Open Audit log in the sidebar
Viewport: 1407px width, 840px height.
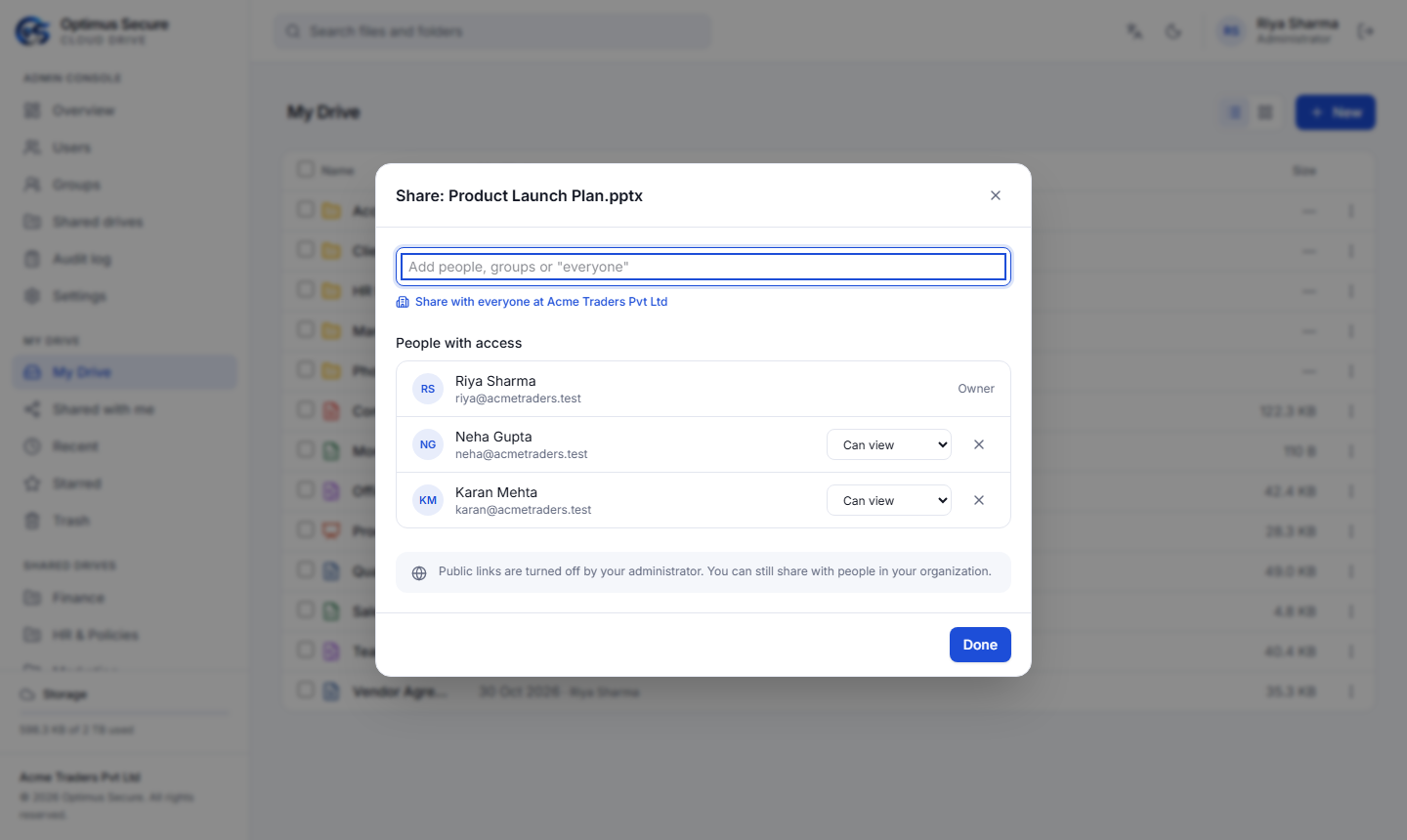[124, 259]
